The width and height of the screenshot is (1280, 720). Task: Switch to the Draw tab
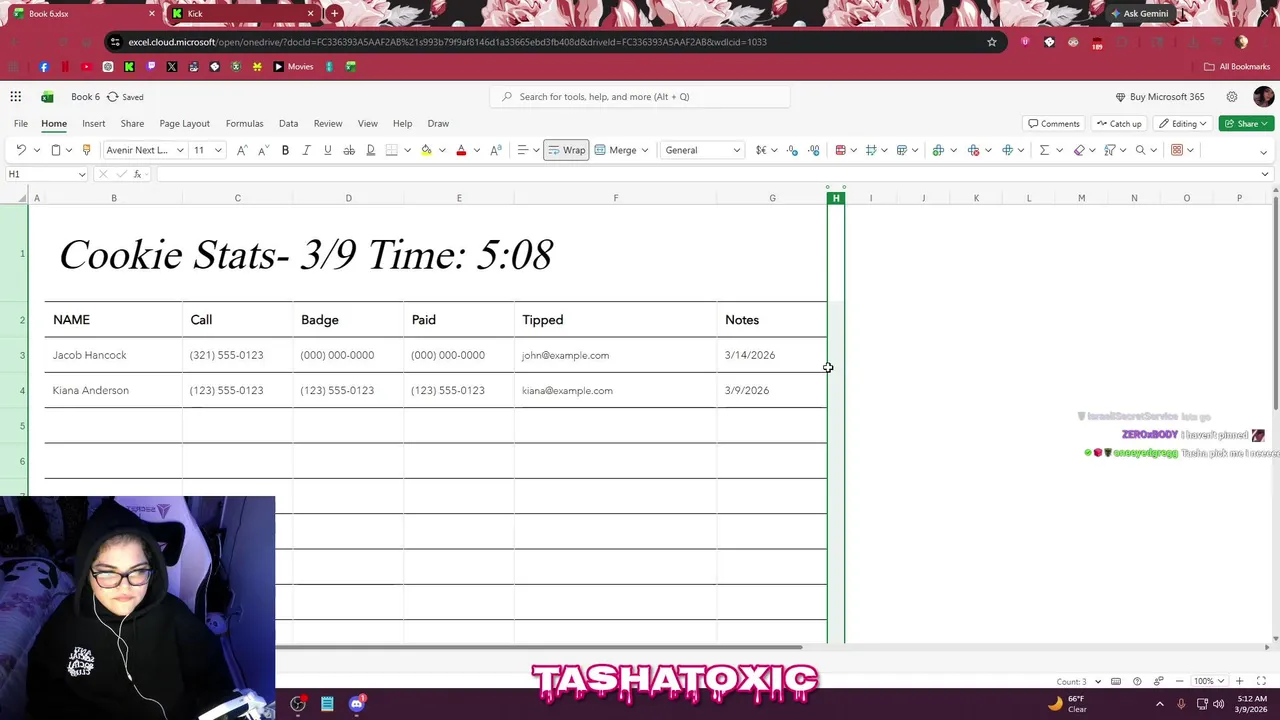438,124
